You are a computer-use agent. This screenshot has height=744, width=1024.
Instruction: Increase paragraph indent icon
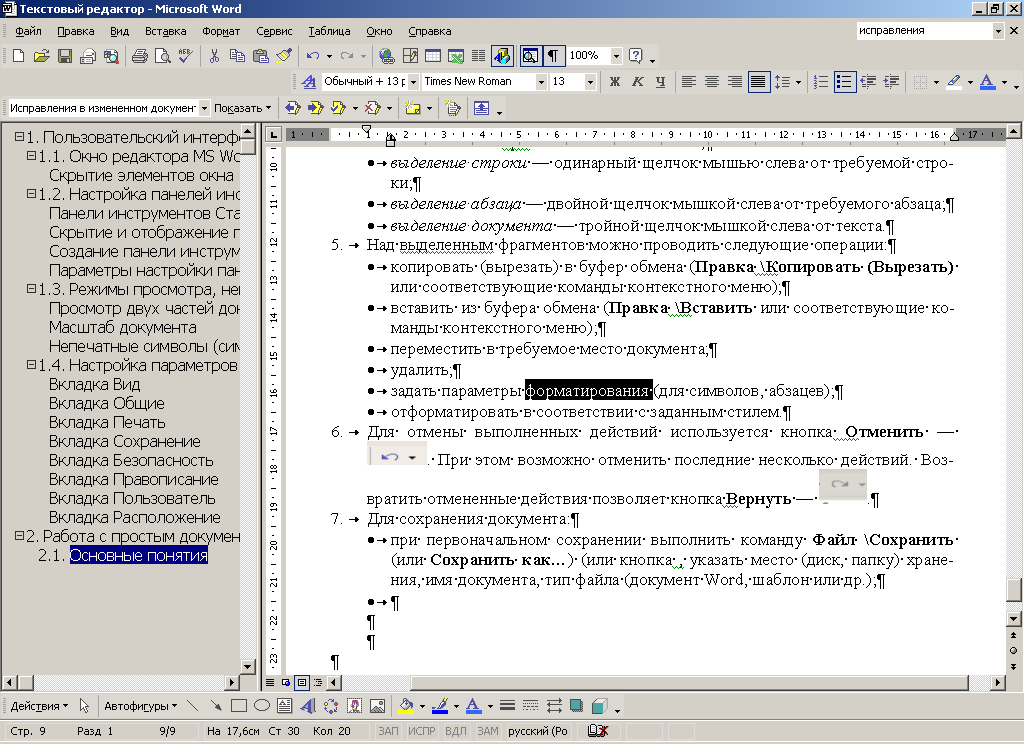point(891,82)
